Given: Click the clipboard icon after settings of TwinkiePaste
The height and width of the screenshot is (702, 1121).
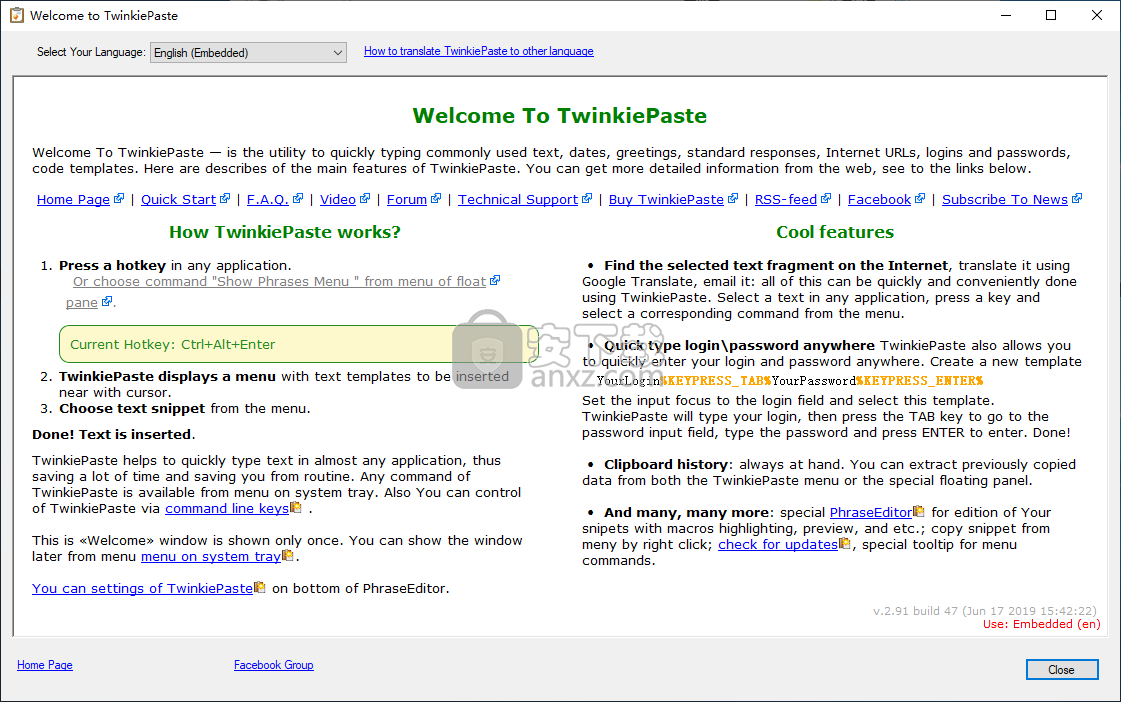Looking at the screenshot, I should [260, 588].
